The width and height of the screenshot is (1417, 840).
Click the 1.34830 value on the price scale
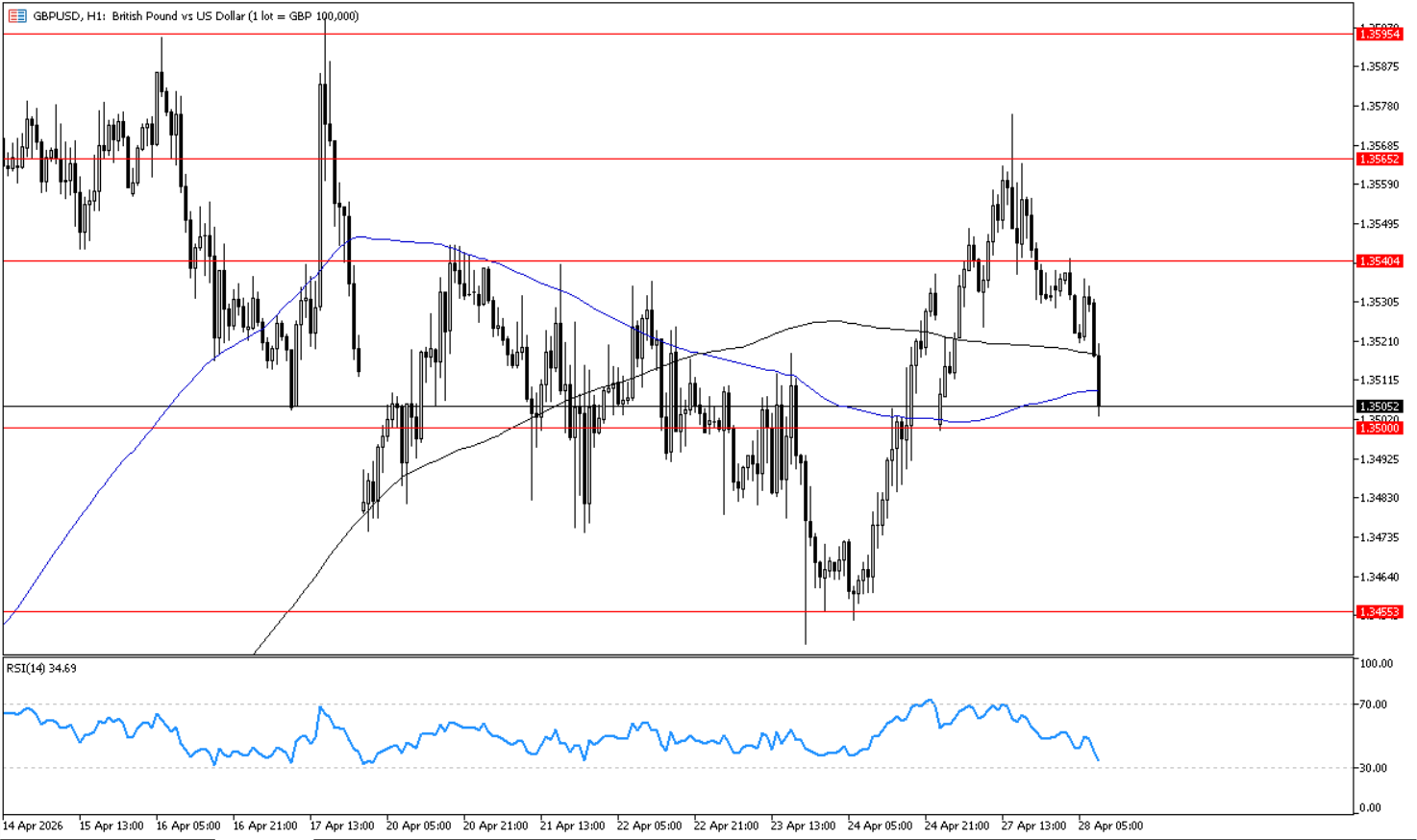pyautogui.click(x=1379, y=498)
